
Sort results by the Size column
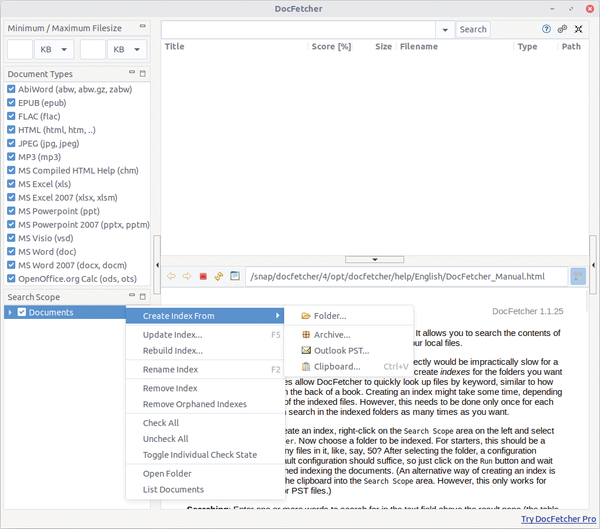coord(383,47)
